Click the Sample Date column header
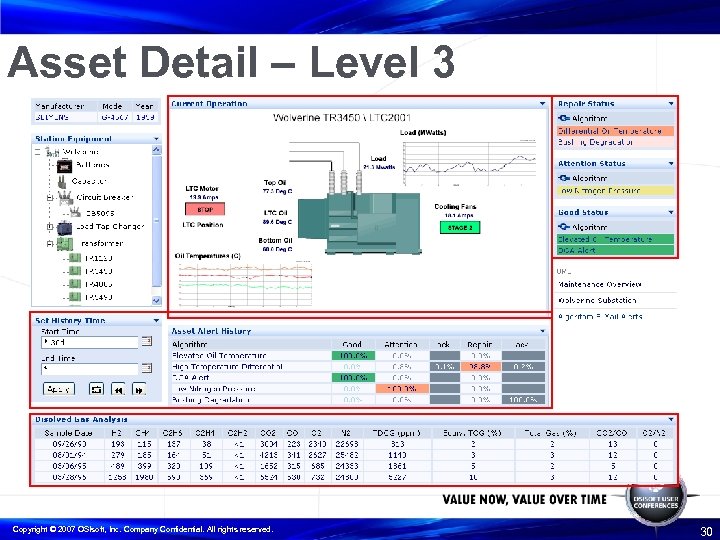Image resolution: width=720 pixels, height=540 pixels. (68, 433)
